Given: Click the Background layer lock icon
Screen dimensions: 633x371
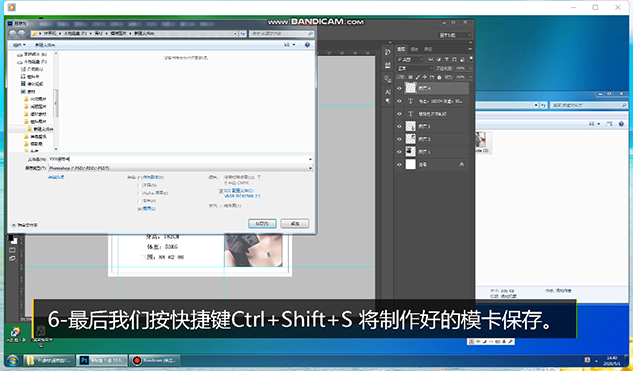Looking at the screenshot, I should 461,165.
